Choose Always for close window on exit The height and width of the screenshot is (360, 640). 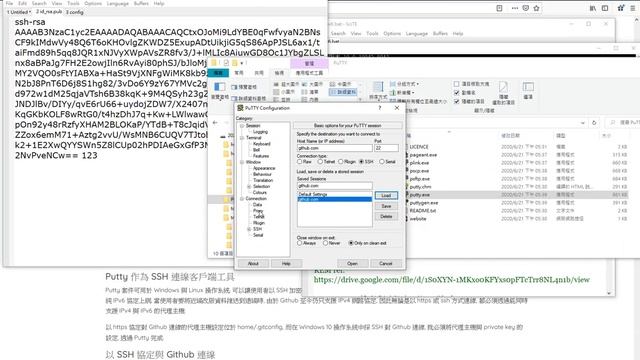pyautogui.click(x=300, y=243)
